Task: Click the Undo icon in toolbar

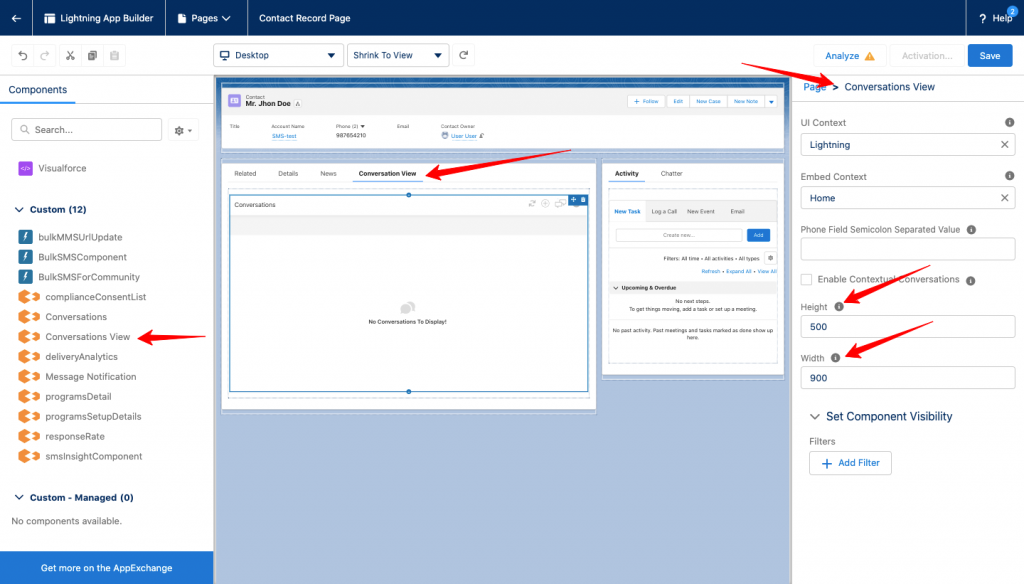Action: [22, 56]
